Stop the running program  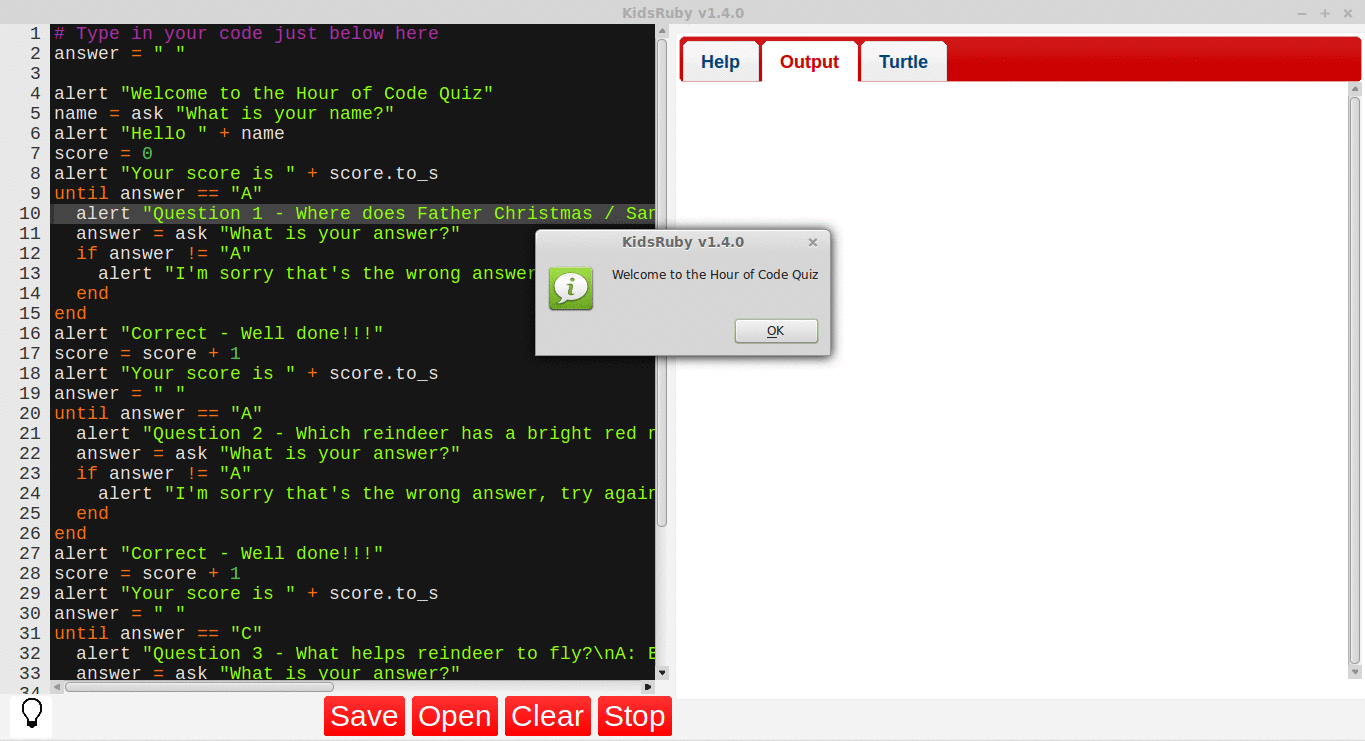(x=634, y=716)
